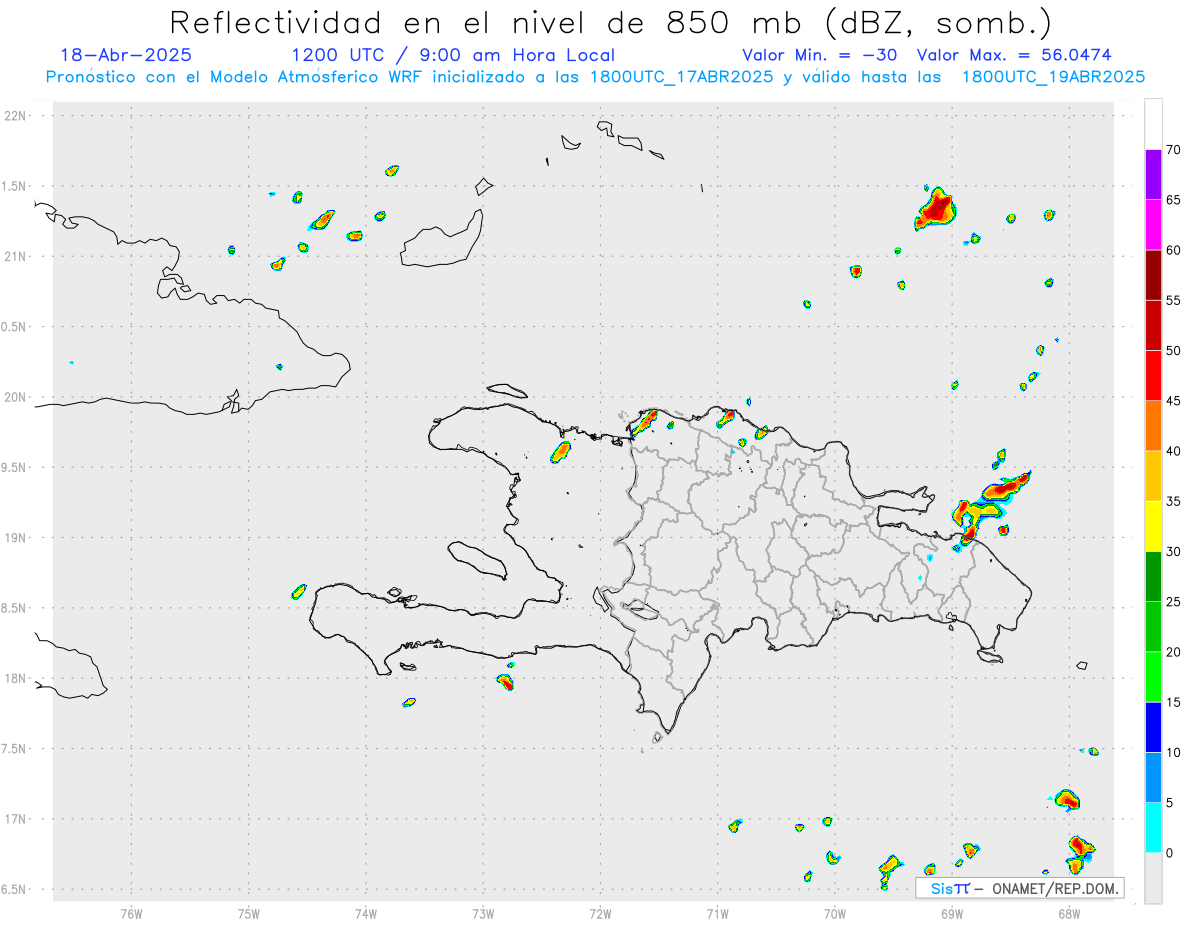1200x927 pixels.
Task: Click the '70W' longitude label
Action: coord(834,913)
